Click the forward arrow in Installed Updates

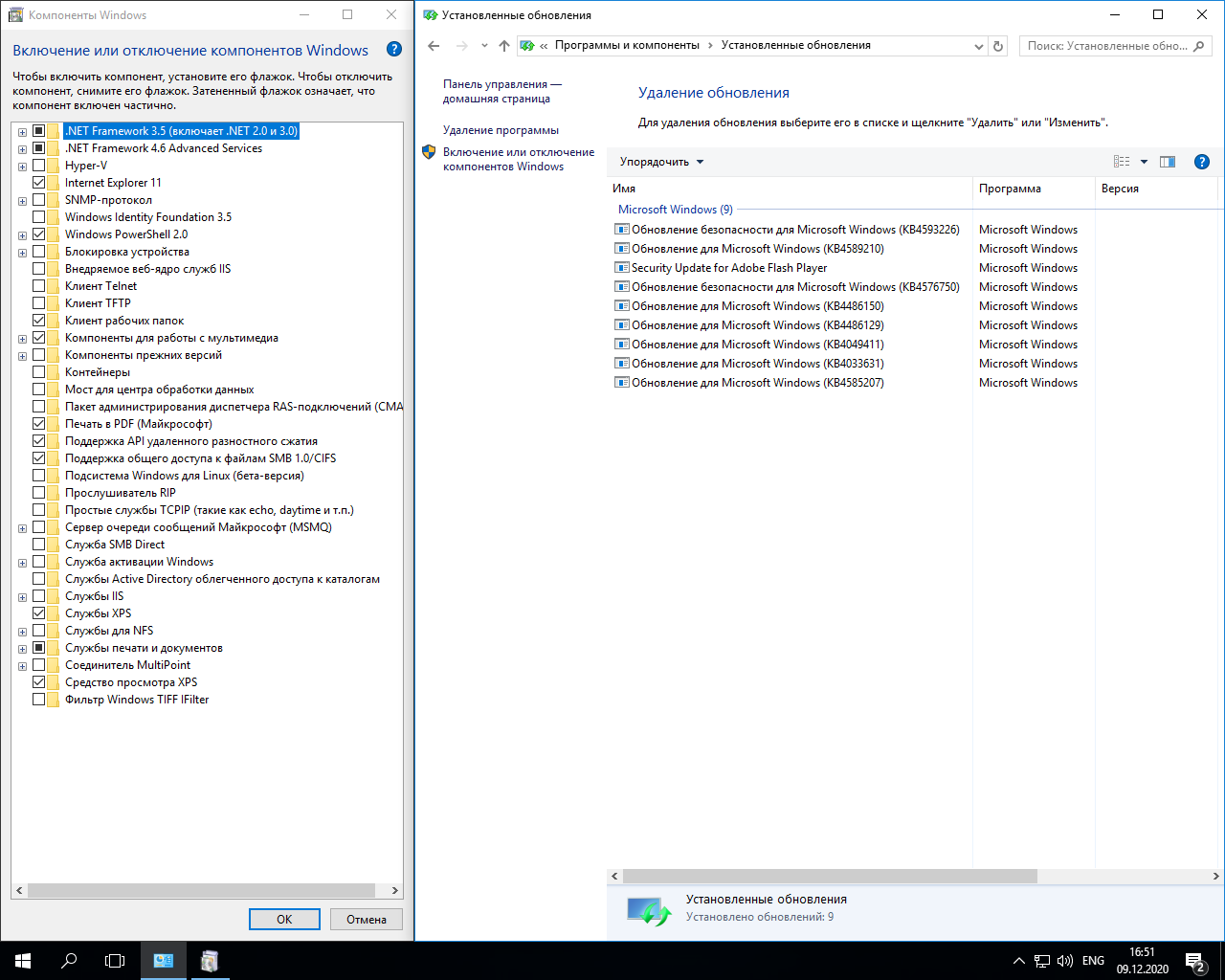462,46
